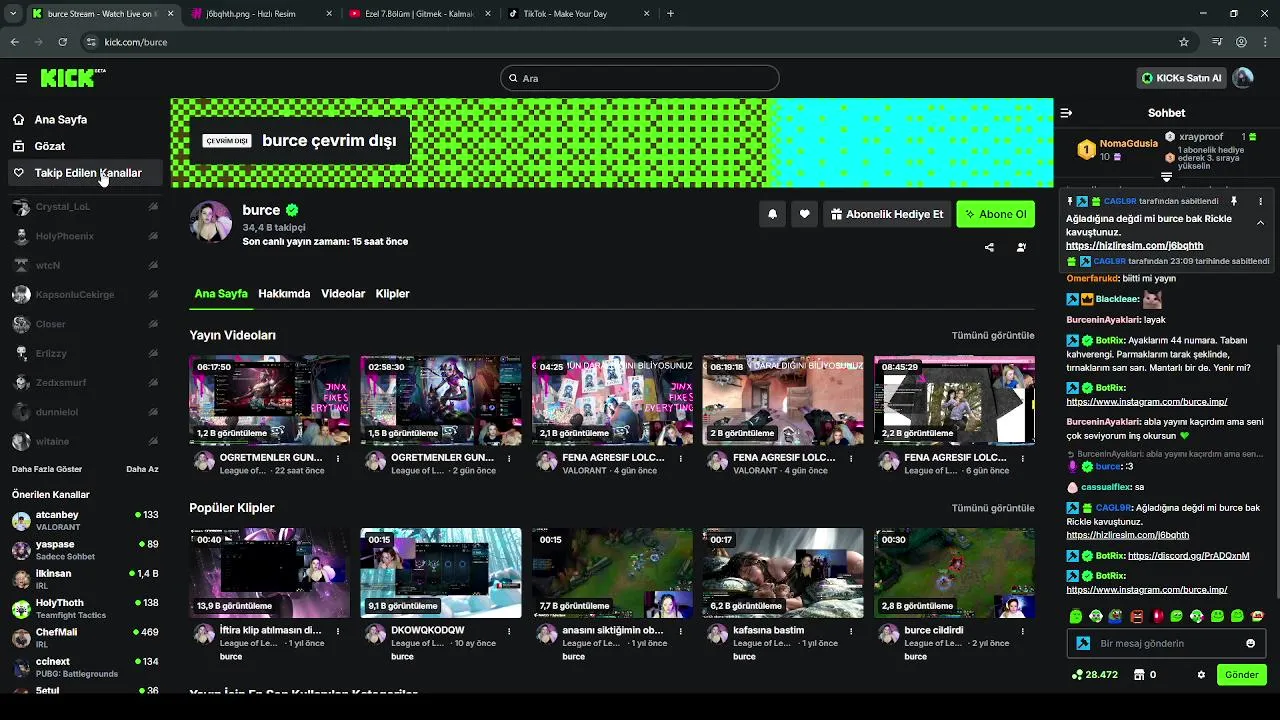
Task: Open pinned hizliresim.com/j6bqhth link
Action: pyautogui.click(x=1134, y=245)
